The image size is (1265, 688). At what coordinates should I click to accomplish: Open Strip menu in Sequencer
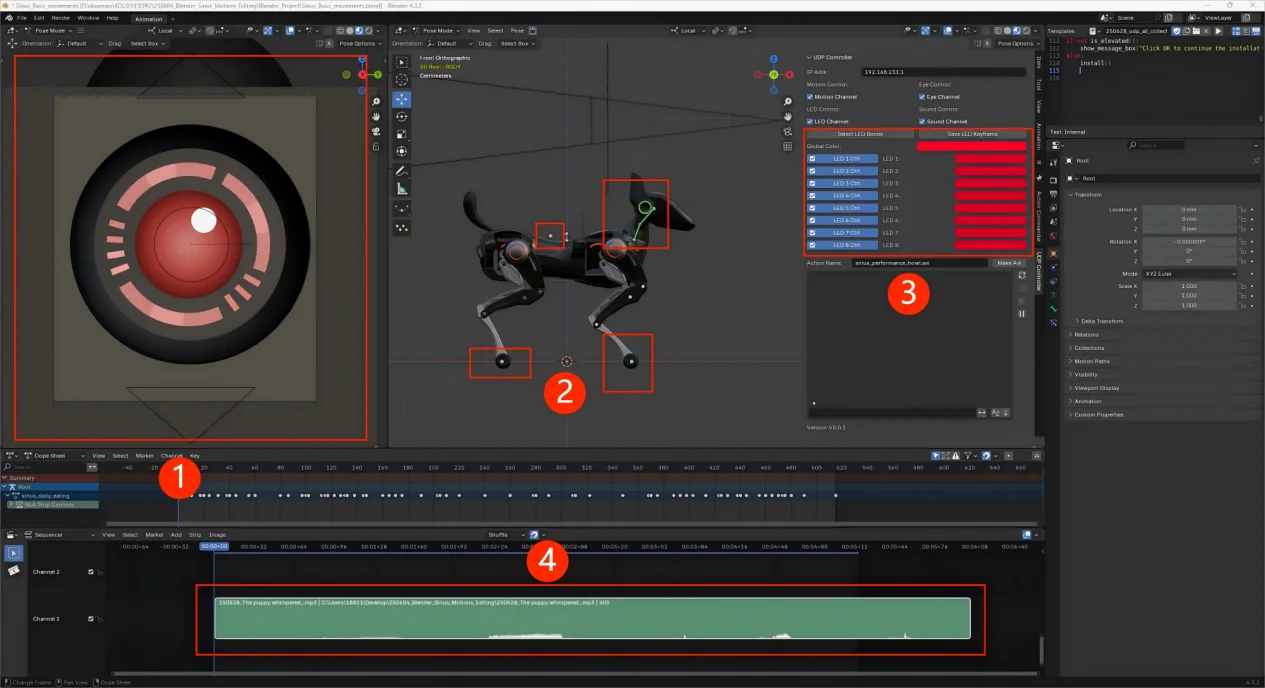[195, 535]
